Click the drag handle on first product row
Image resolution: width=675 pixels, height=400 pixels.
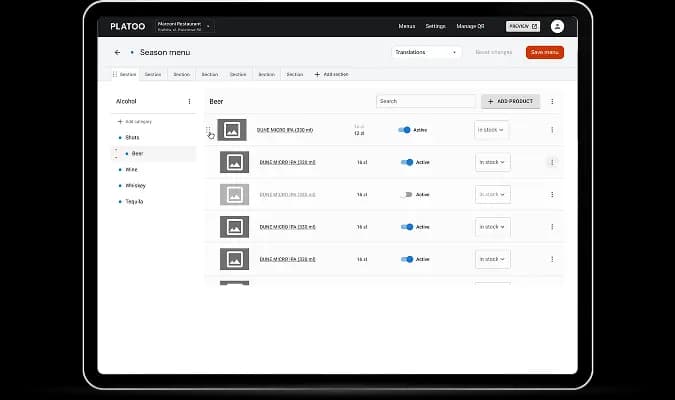coord(209,130)
